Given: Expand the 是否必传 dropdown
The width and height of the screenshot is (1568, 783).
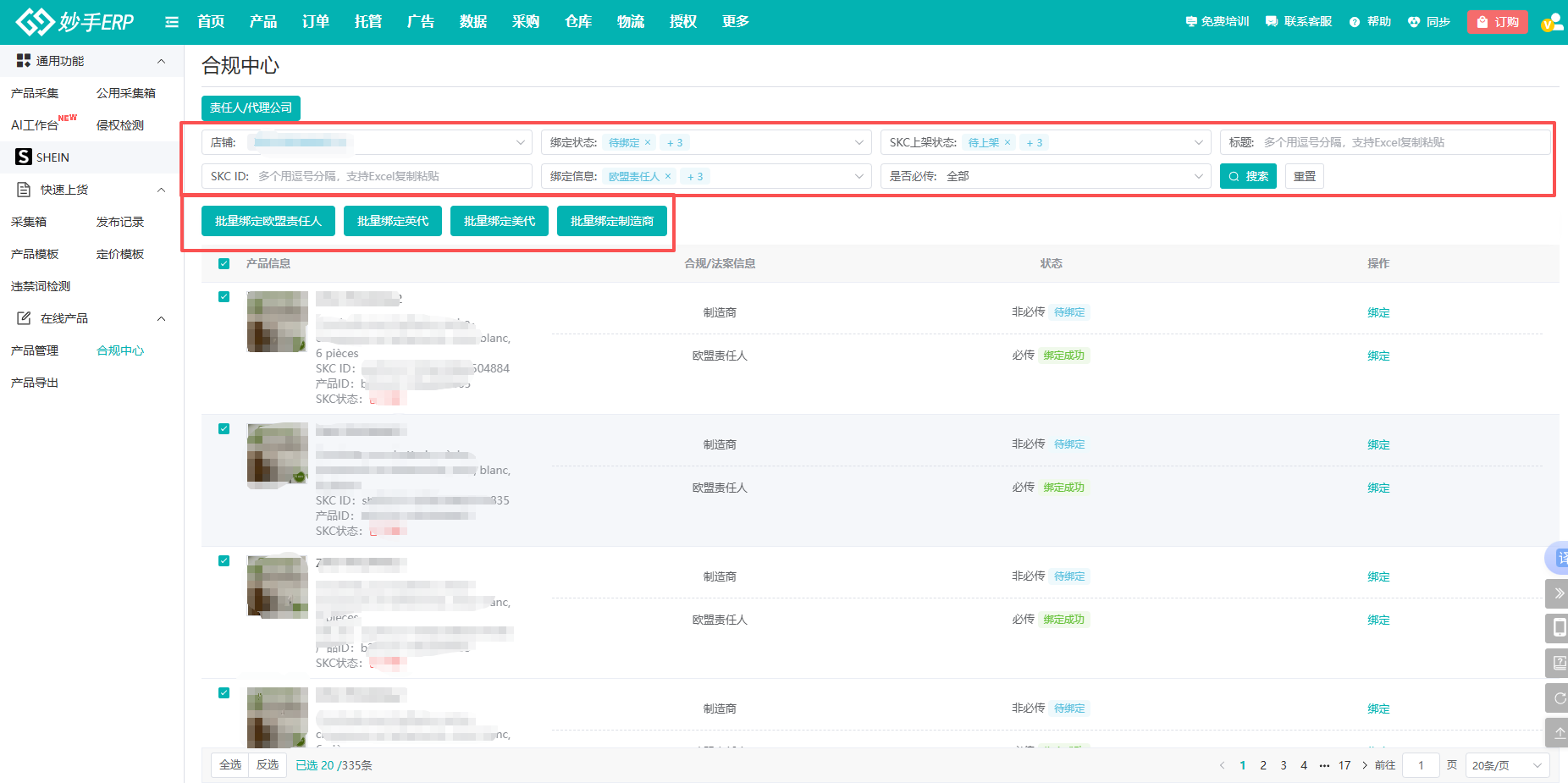Looking at the screenshot, I should tap(1046, 176).
